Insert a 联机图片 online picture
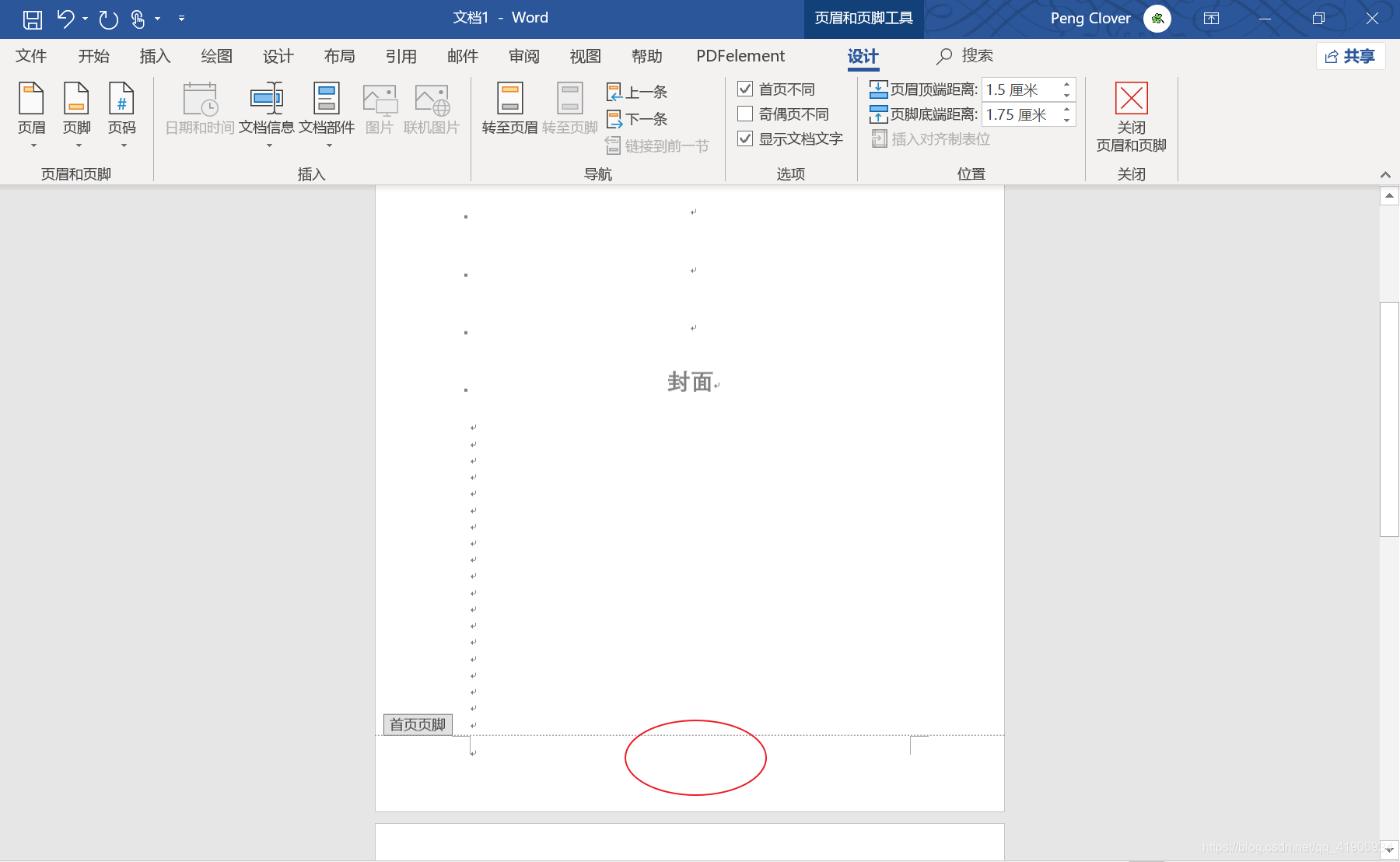 432,109
